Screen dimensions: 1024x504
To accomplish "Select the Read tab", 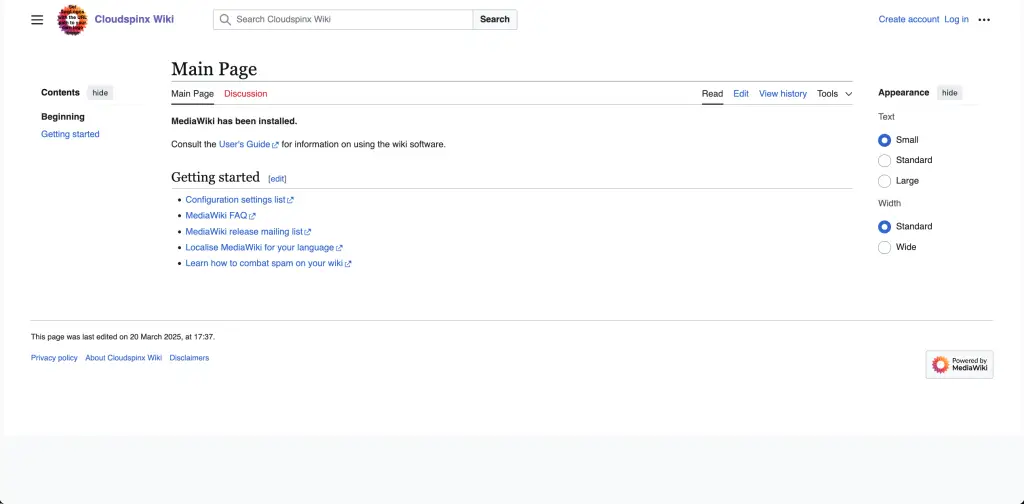I will click(712, 94).
